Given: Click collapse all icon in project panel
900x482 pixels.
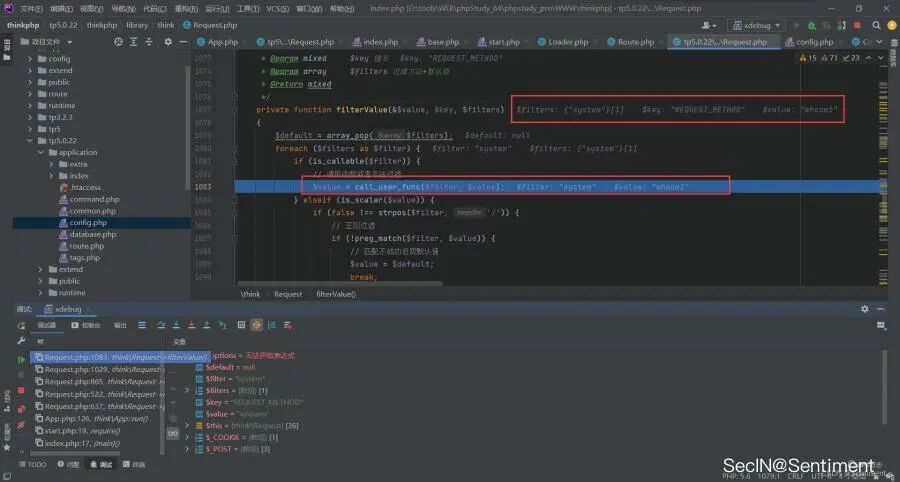Looking at the screenshot, I should click(x=149, y=42).
